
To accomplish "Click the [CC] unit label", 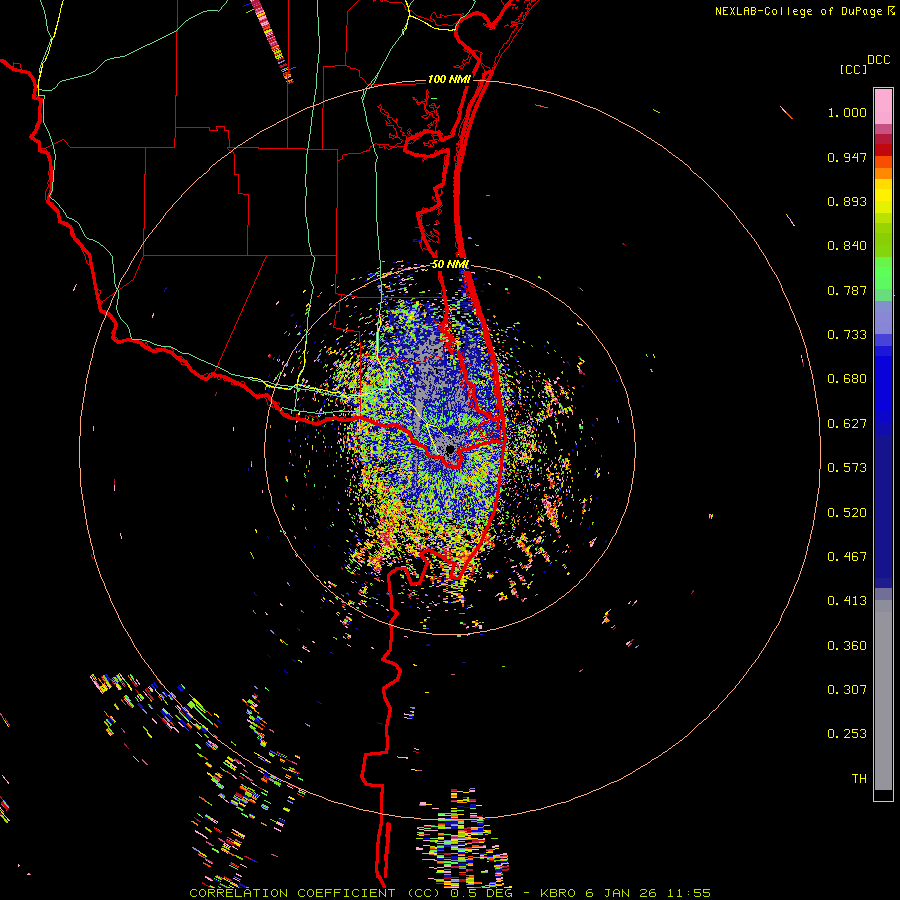I will (853, 69).
